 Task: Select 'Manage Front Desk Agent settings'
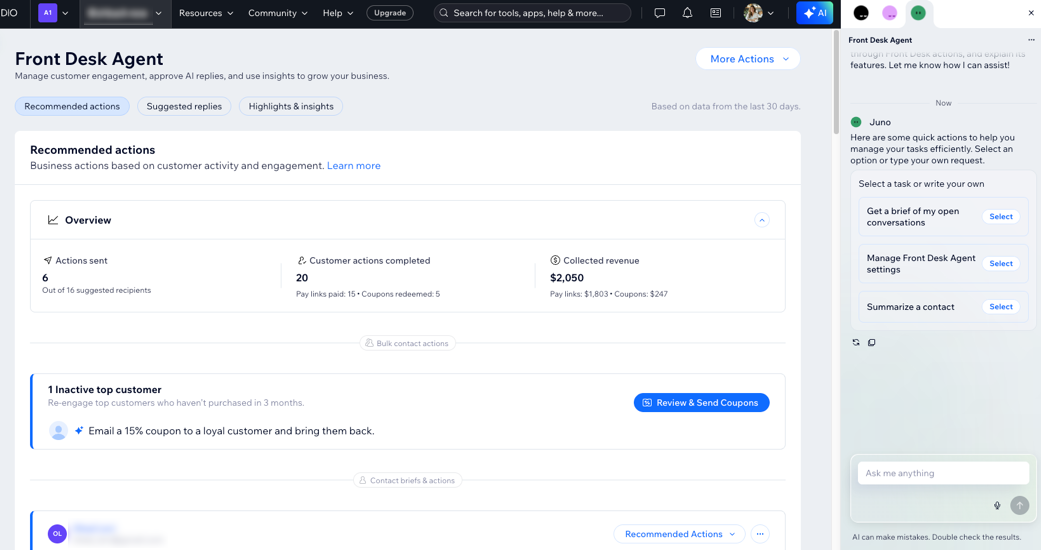point(1001,264)
